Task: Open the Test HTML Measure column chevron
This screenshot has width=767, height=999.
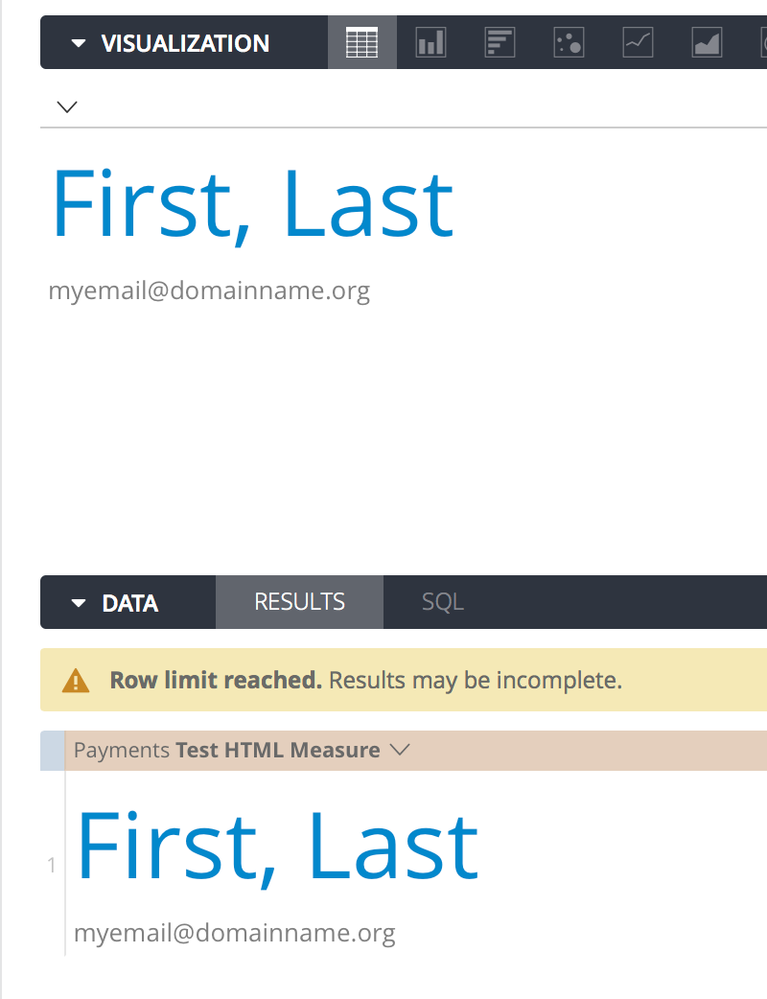Action: [399, 749]
